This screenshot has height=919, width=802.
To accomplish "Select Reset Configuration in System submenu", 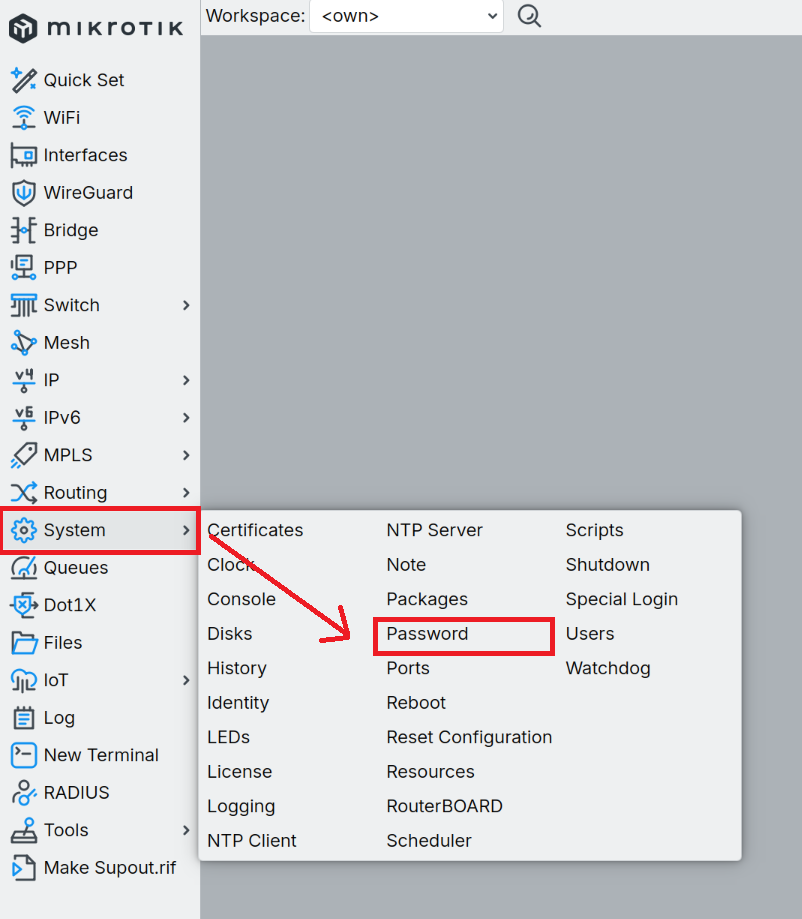I will tap(469, 737).
